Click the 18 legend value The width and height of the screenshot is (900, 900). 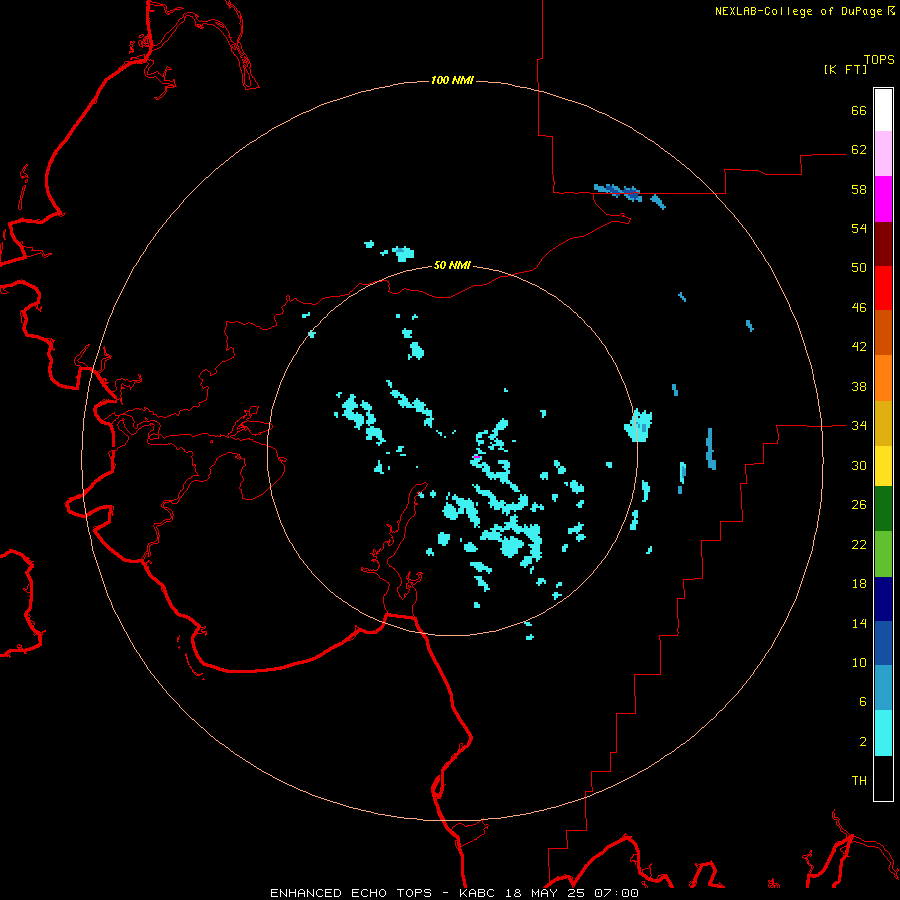pos(859,584)
